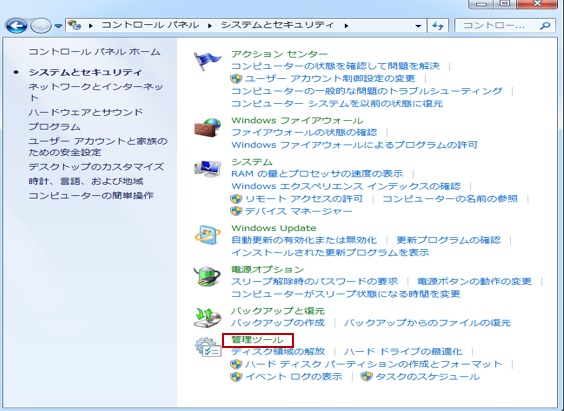Click Windows ファイアウォールによるプログラムの許可
Screen dimensions: 564x411
click(354, 145)
